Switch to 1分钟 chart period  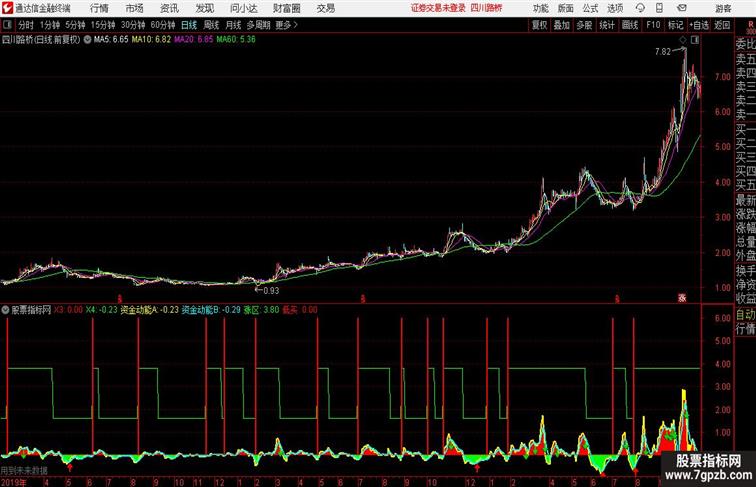50,25
